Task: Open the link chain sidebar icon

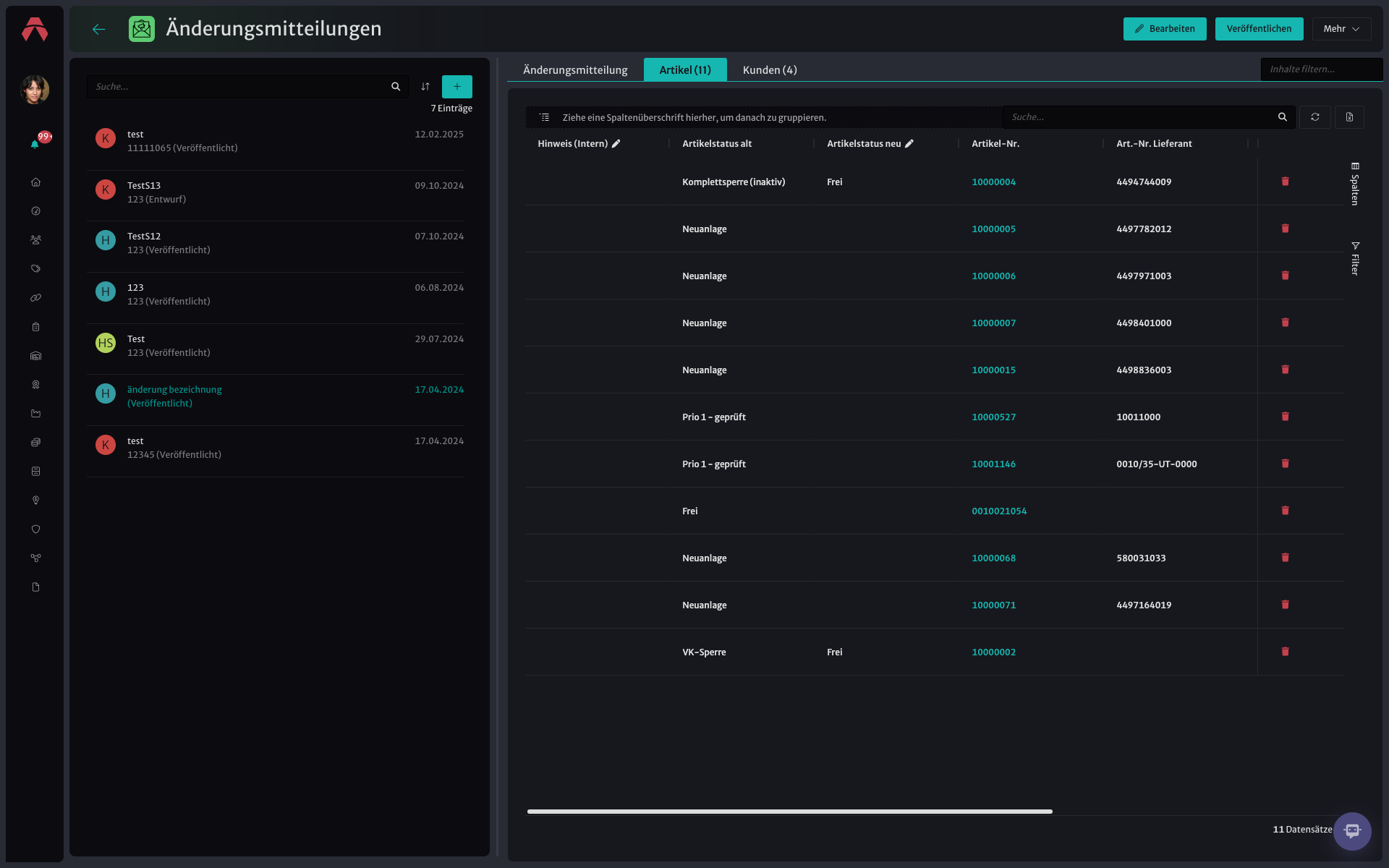Action: (35, 298)
